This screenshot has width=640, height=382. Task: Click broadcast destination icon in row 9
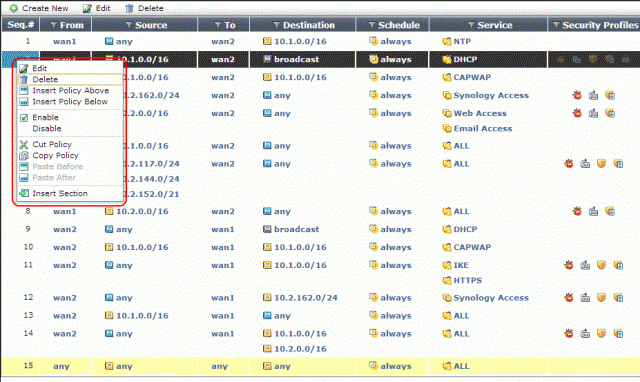click(267, 229)
